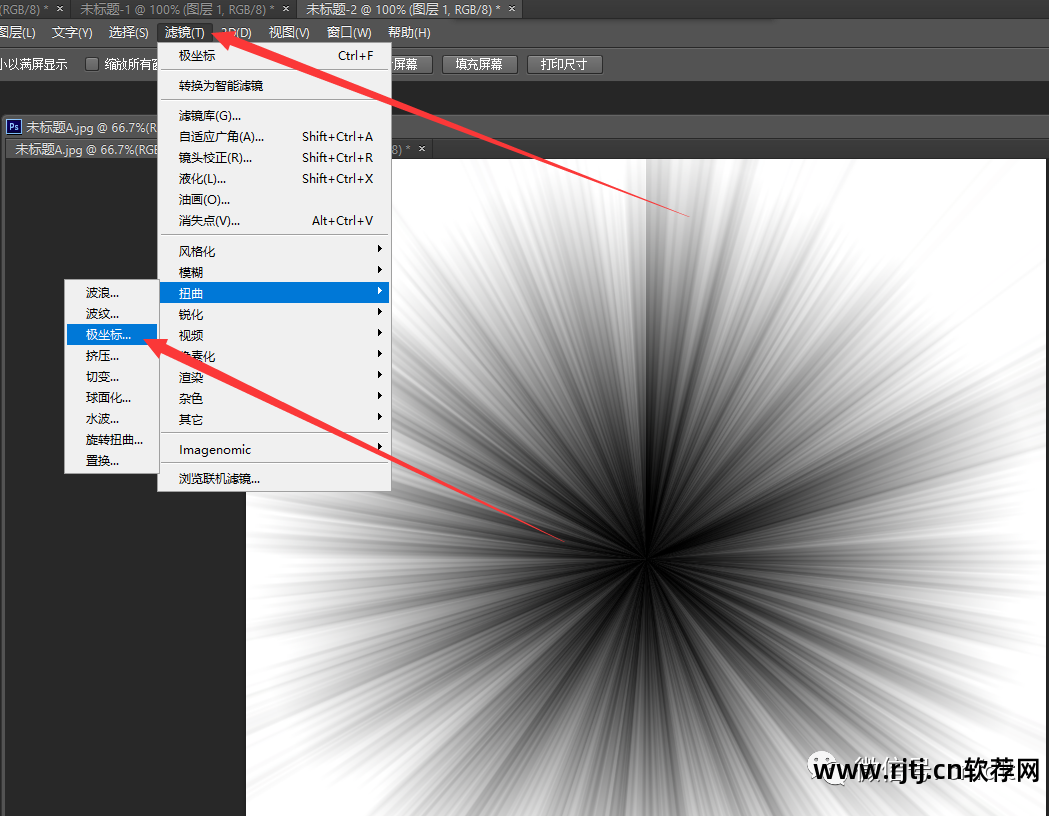Close the 未标题-2 document tab
This screenshot has height=816, width=1049.
(512, 9)
